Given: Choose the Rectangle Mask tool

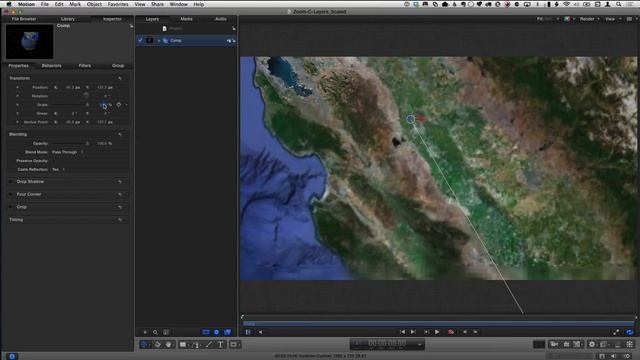Looking at the screenshot, I should pos(233,344).
